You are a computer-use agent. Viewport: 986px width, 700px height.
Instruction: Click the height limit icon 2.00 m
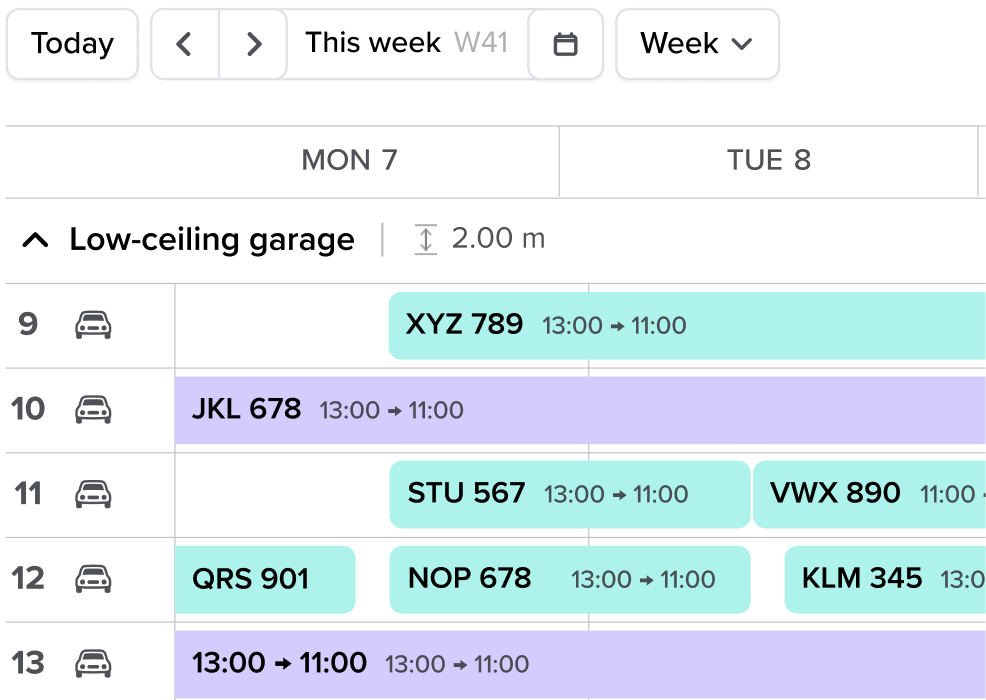pyautogui.click(x=426, y=240)
